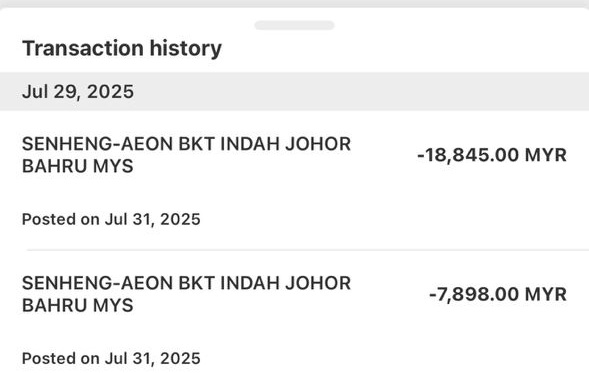Open the -18,845.00 MYR Senheng transaction
Screen dimensions: 589x373
pos(294,180)
